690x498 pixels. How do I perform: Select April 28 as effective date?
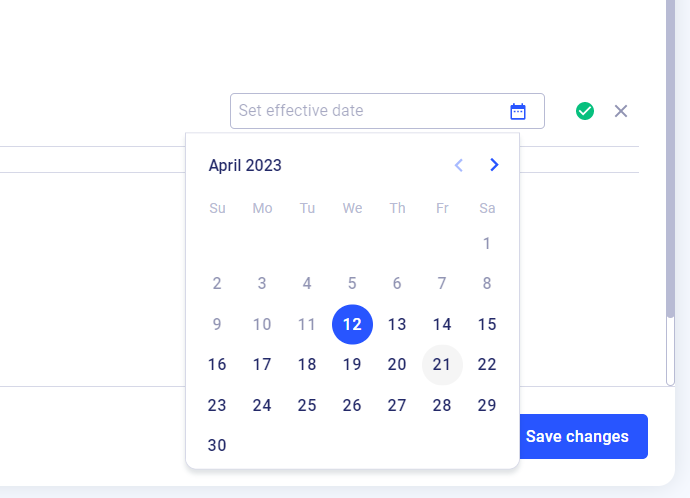(x=442, y=405)
